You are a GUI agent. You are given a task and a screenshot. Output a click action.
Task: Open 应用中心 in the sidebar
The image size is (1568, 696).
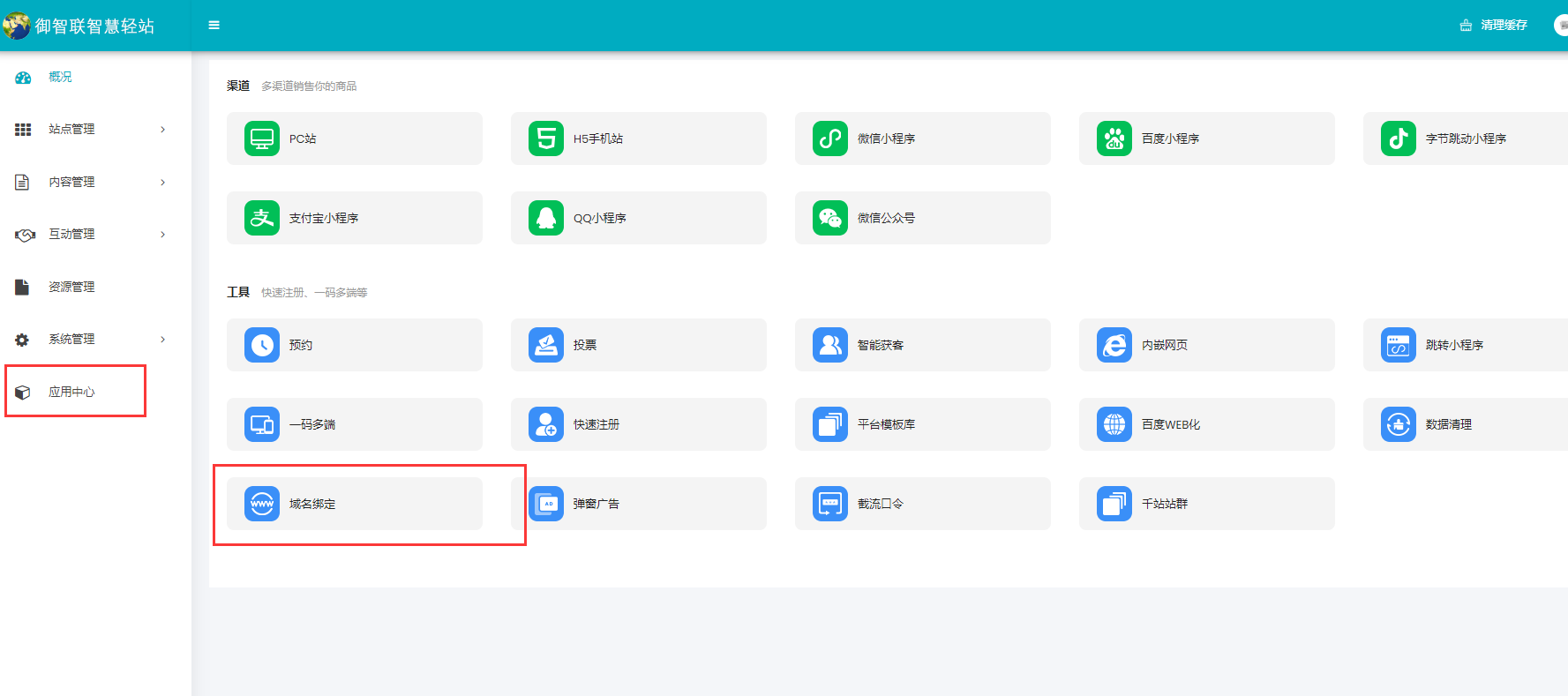[x=71, y=392]
